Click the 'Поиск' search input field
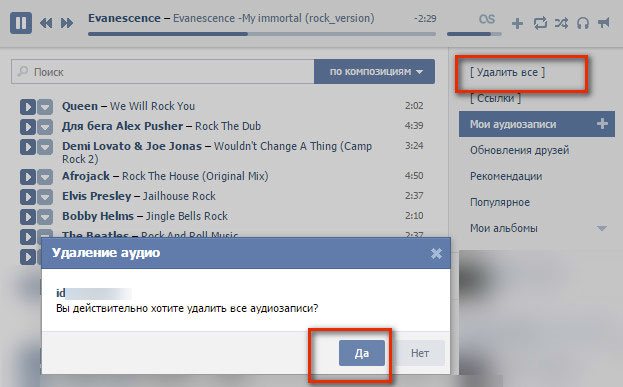 pos(163,72)
